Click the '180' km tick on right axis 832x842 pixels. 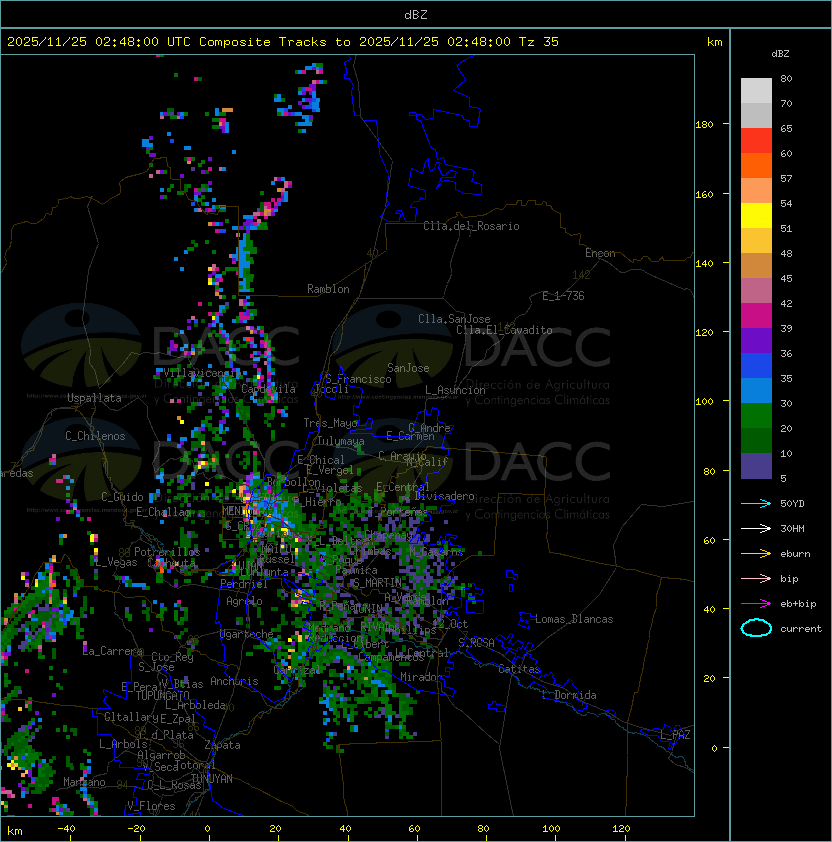[x=704, y=125]
